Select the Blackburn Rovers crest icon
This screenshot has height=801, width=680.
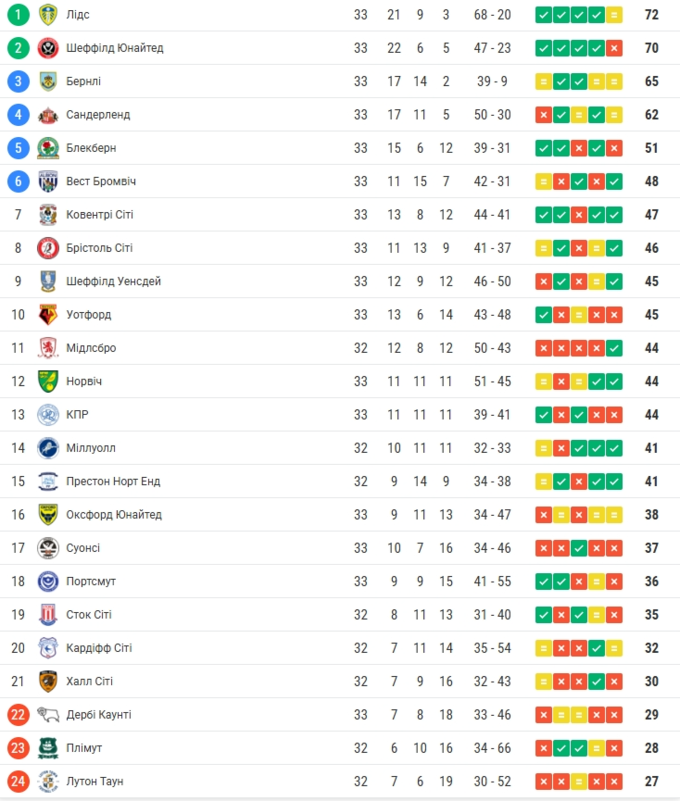tap(47, 148)
